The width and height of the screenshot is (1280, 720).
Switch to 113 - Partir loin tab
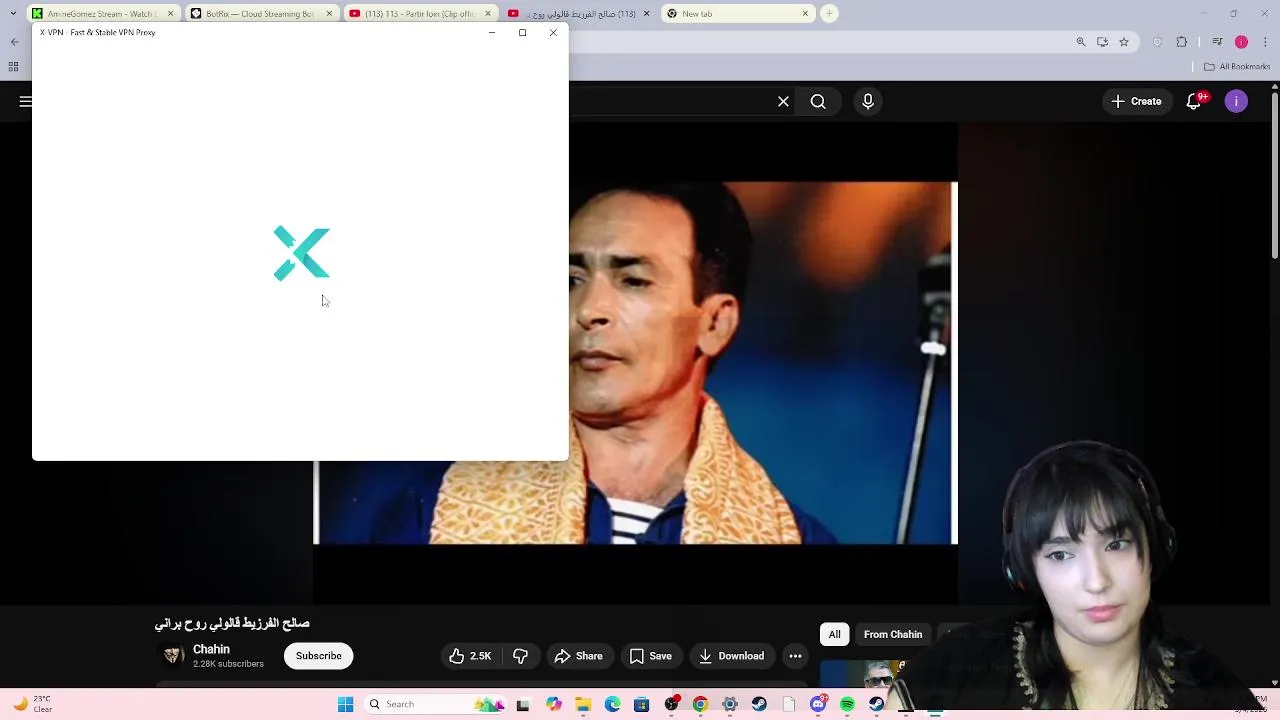point(420,14)
